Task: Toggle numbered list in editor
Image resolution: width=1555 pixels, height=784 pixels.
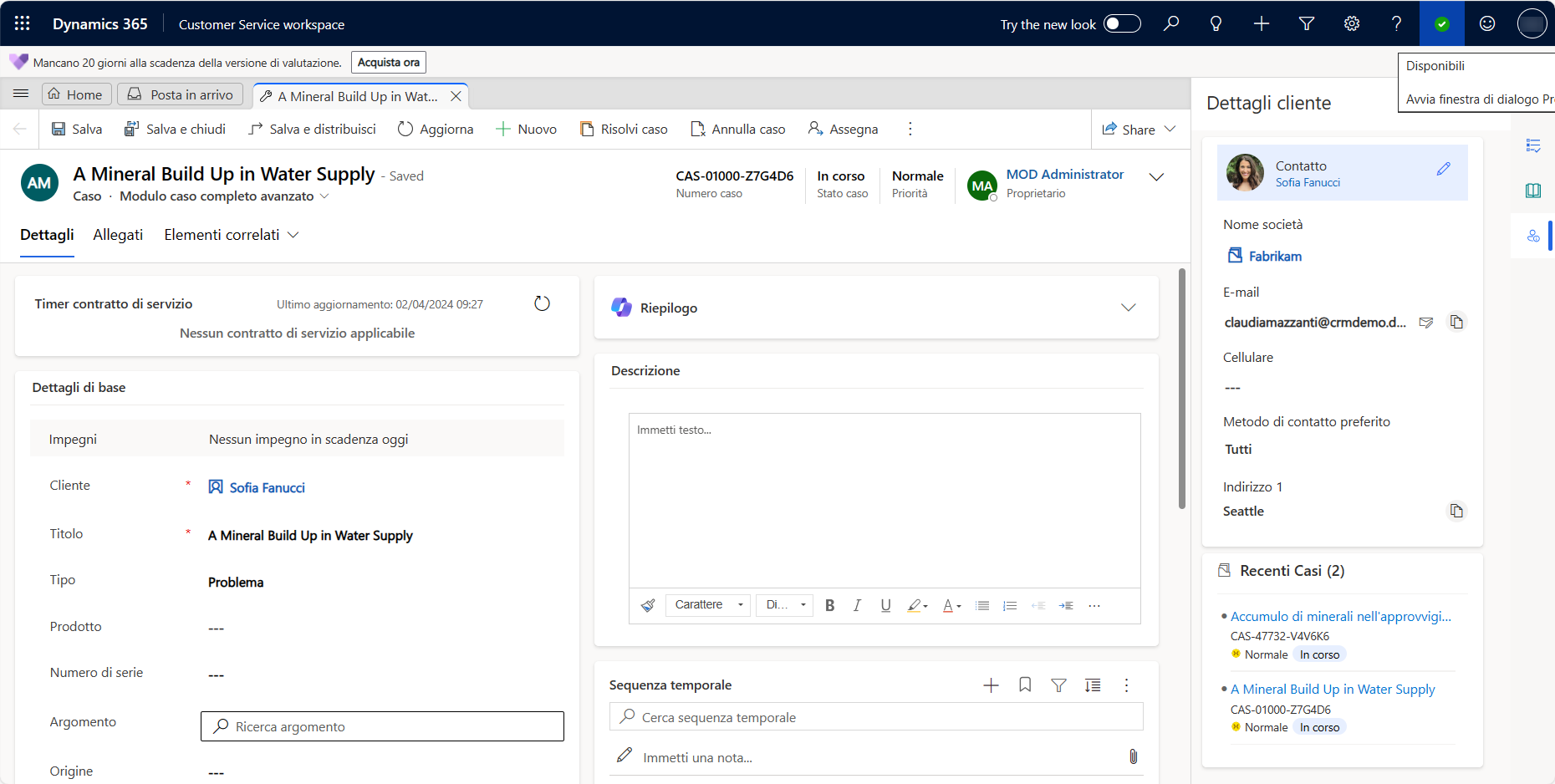Action: coord(1010,605)
